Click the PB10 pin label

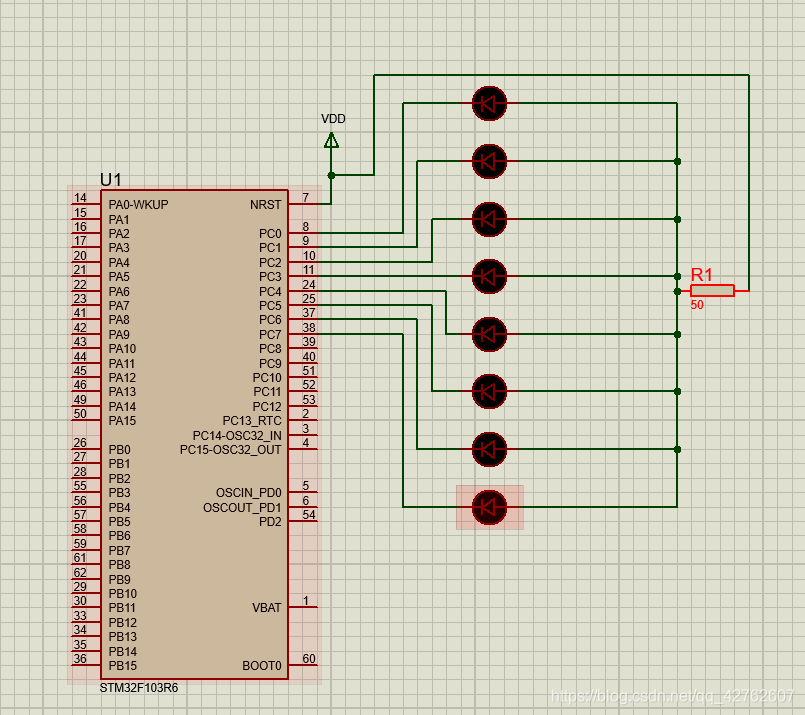point(122,594)
